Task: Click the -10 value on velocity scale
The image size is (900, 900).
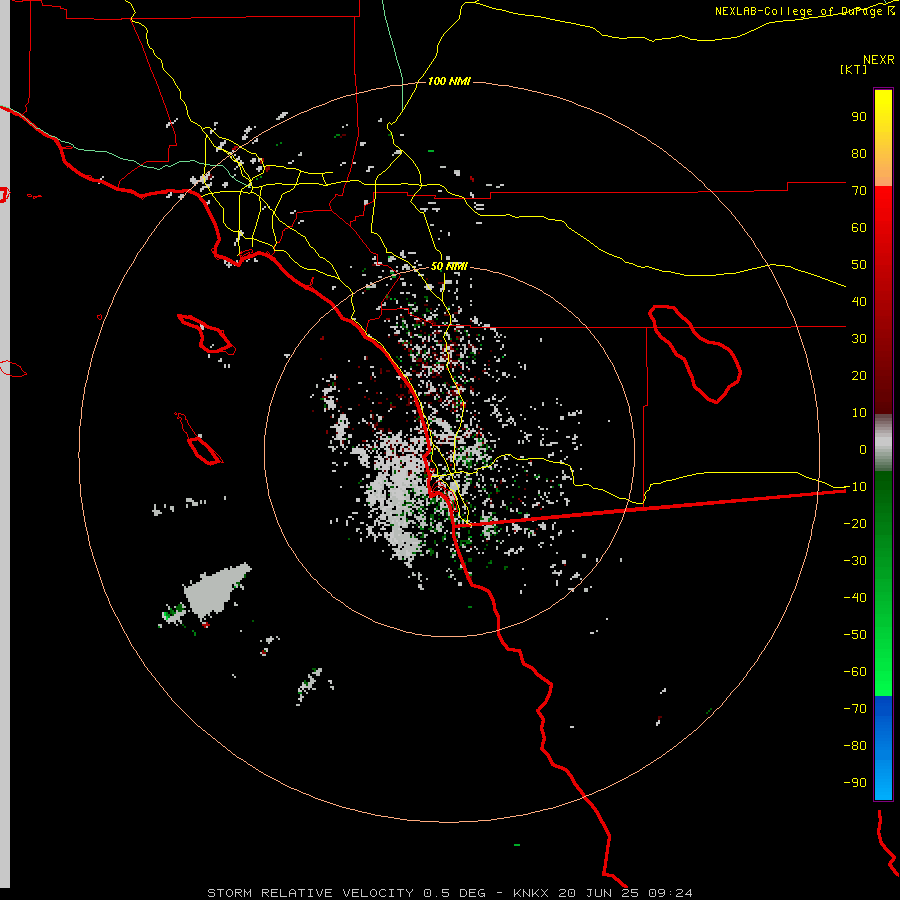Action: click(855, 487)
